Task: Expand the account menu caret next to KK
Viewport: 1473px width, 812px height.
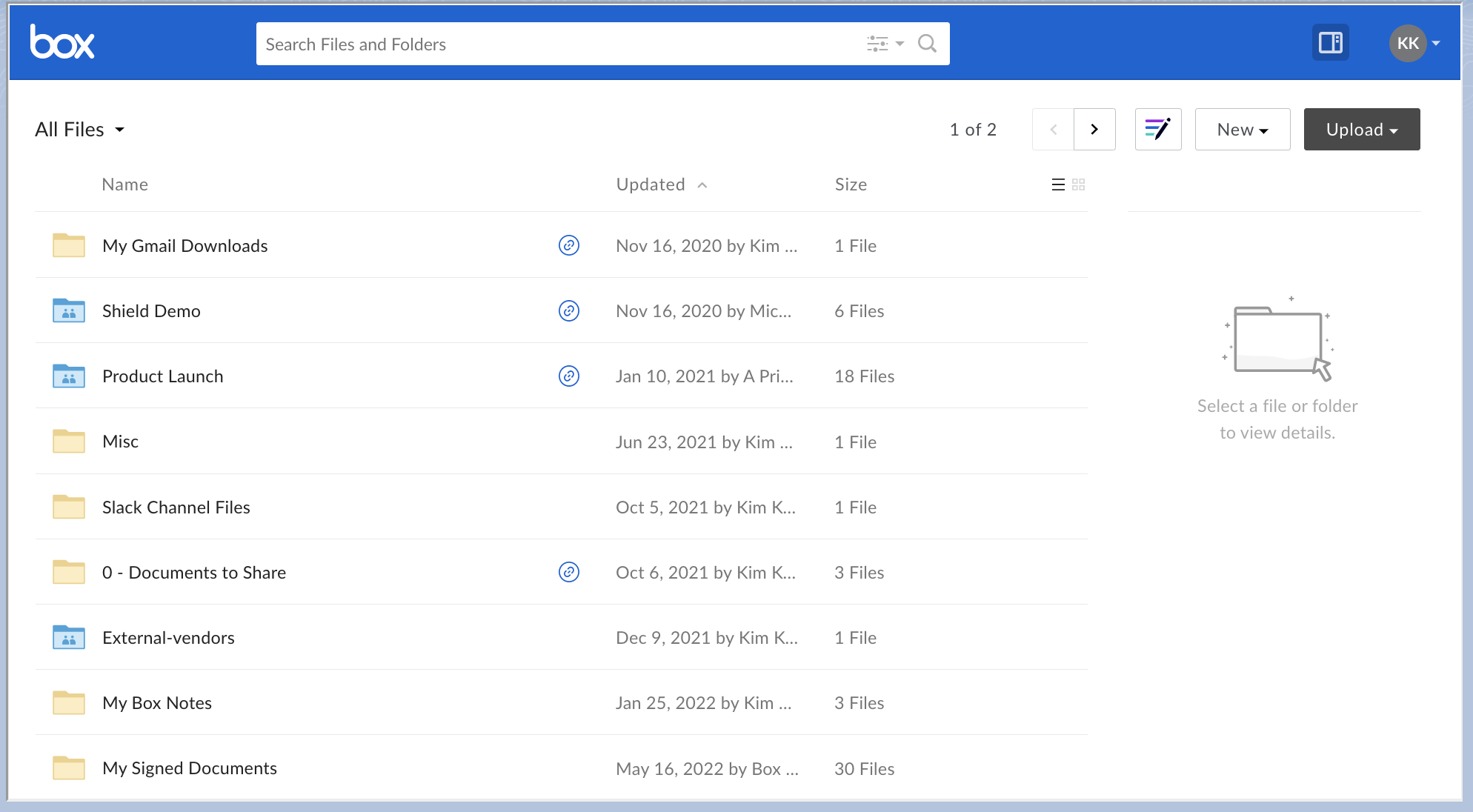Action: 1436,43
